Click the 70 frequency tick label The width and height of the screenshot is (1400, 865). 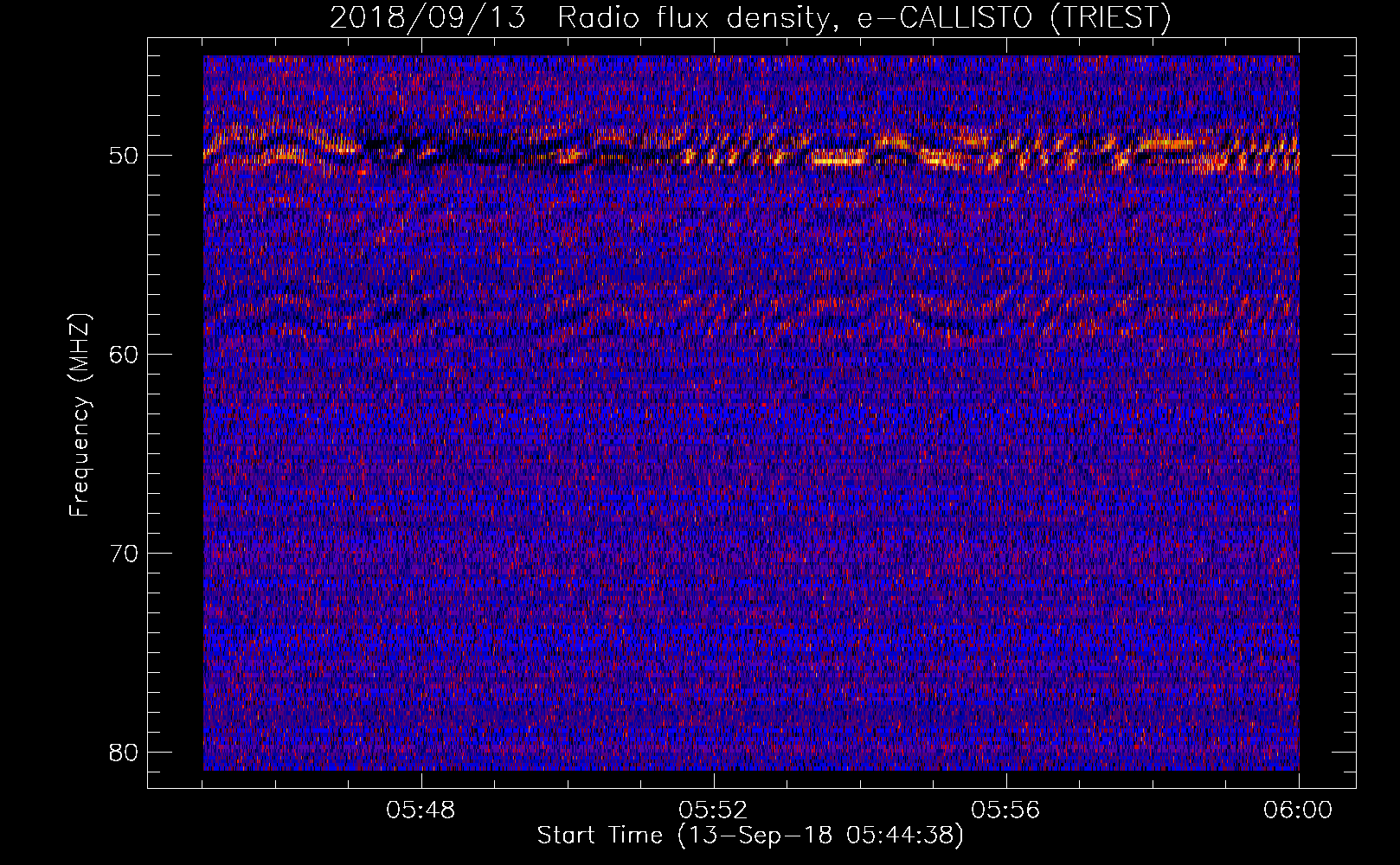click(x=125, y=553)
